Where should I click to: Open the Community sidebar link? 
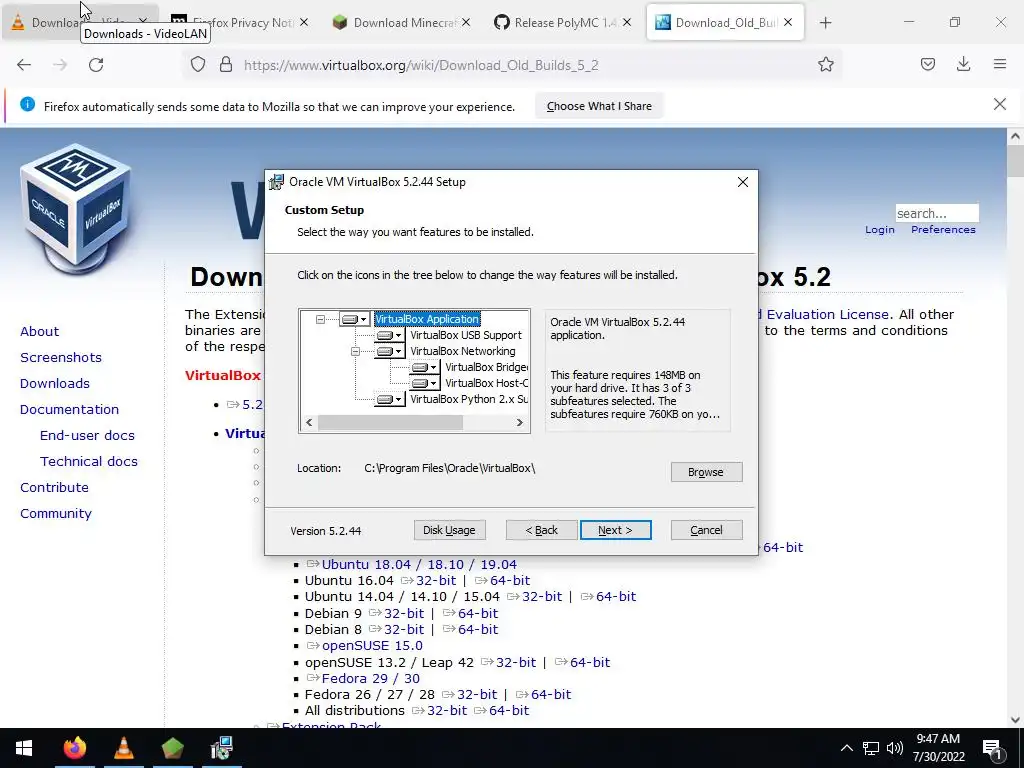(x=56, y=514)
